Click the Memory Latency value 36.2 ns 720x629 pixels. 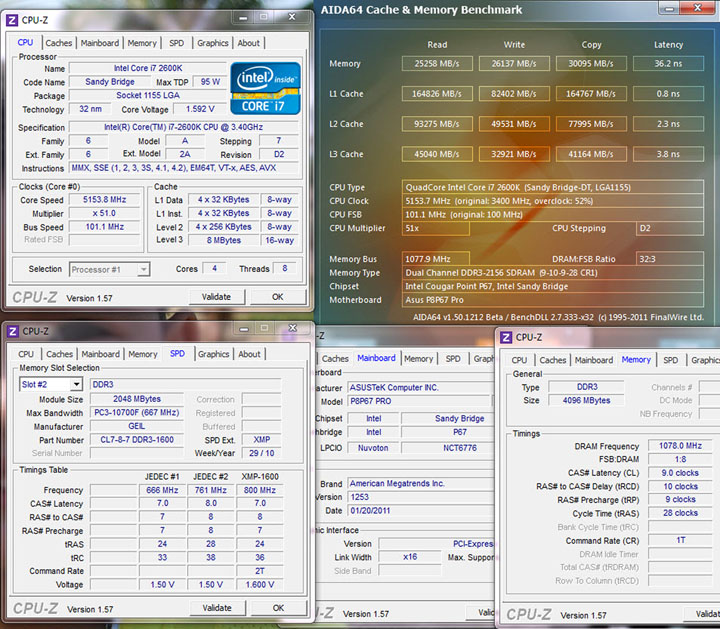pos(669,63)
